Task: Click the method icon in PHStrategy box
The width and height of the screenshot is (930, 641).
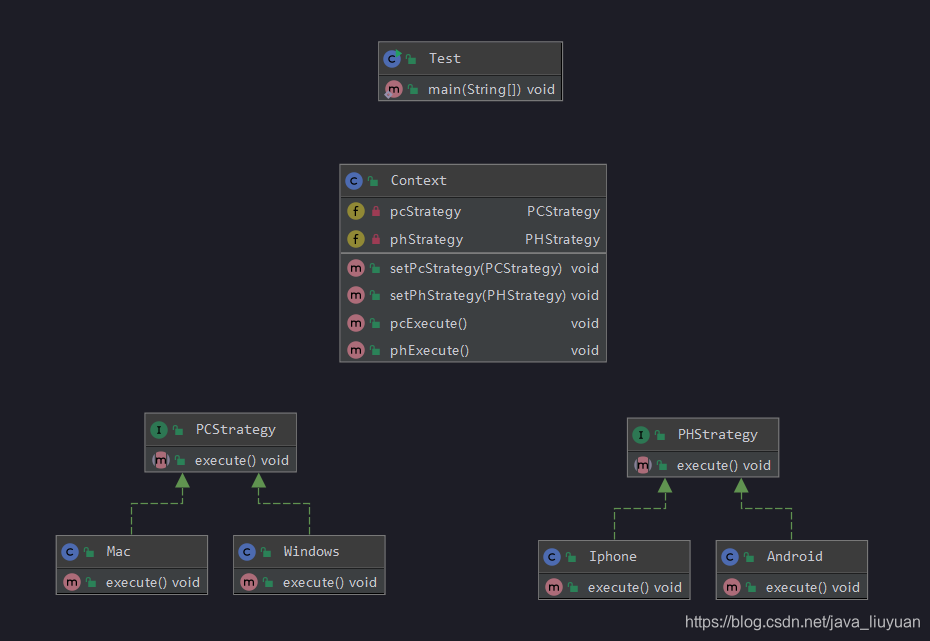Action: [x=643, y=465]
